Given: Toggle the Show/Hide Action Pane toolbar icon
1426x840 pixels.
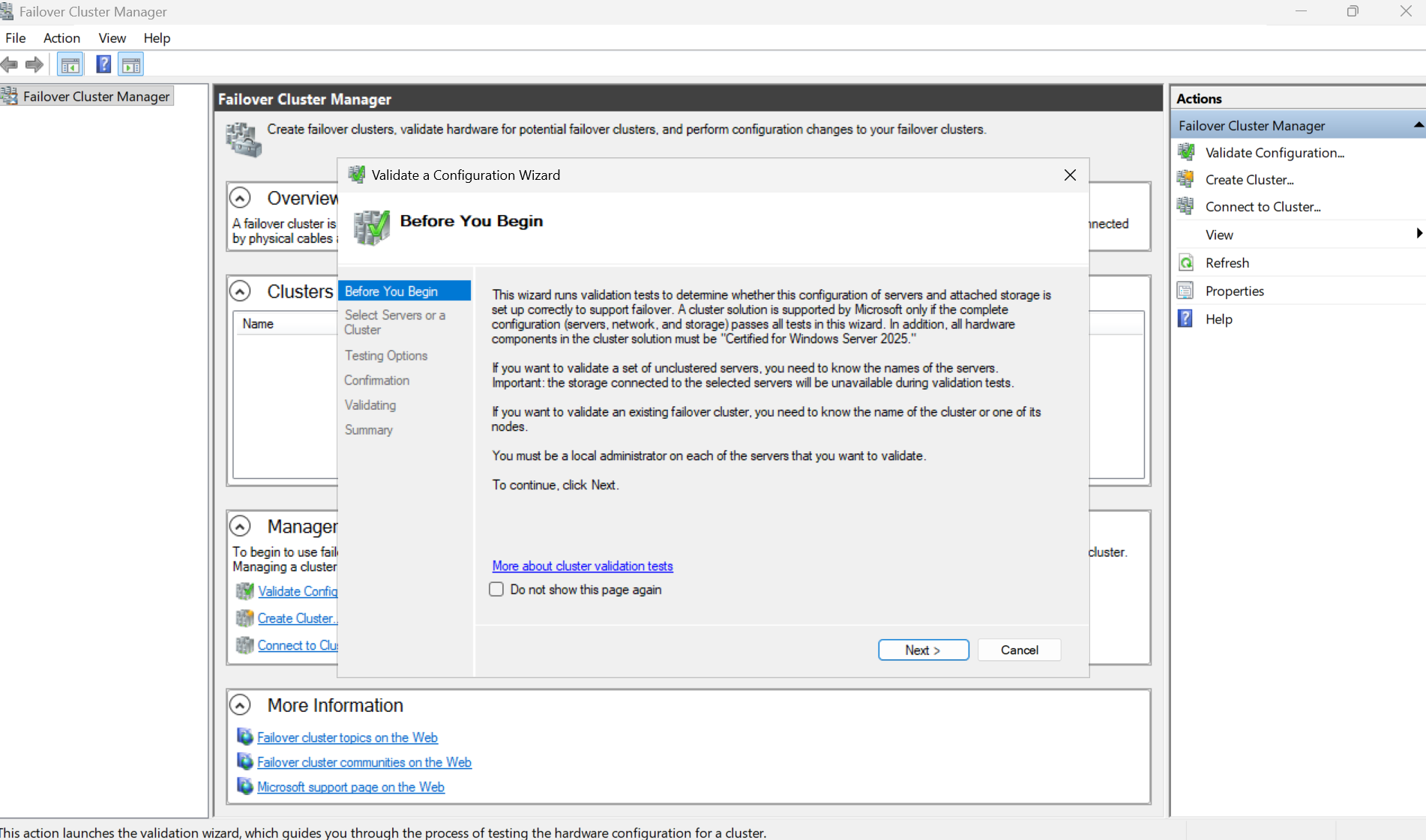Looking at the screenshot, I should tap(131, 65).
